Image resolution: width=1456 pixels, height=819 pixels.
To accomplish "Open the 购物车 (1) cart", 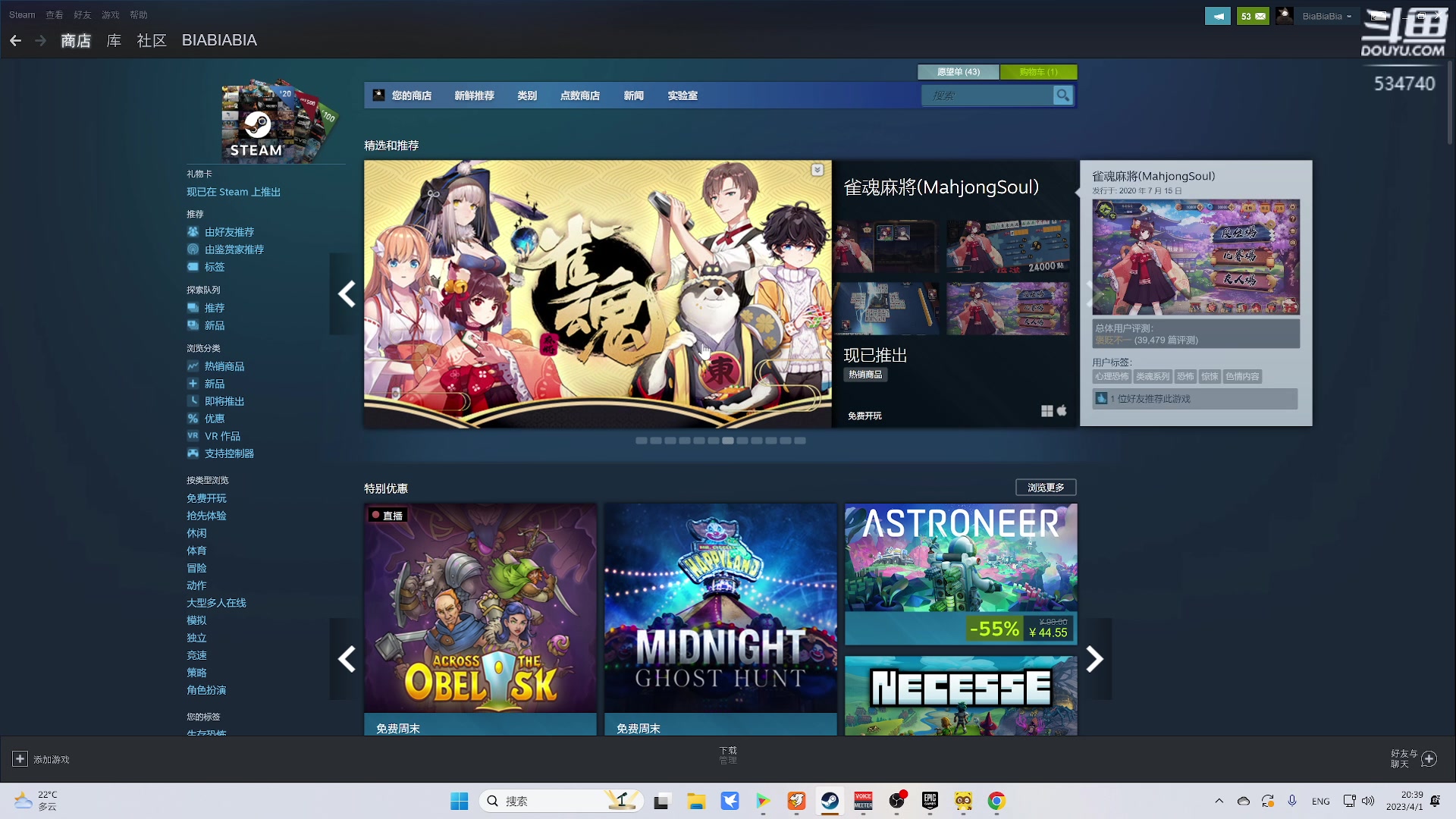I will coord(1039,72).
